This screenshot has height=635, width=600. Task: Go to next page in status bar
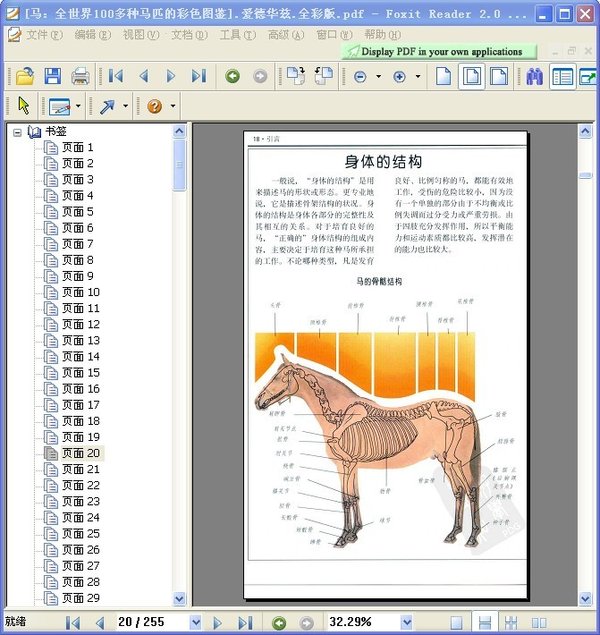coord(217,622)
